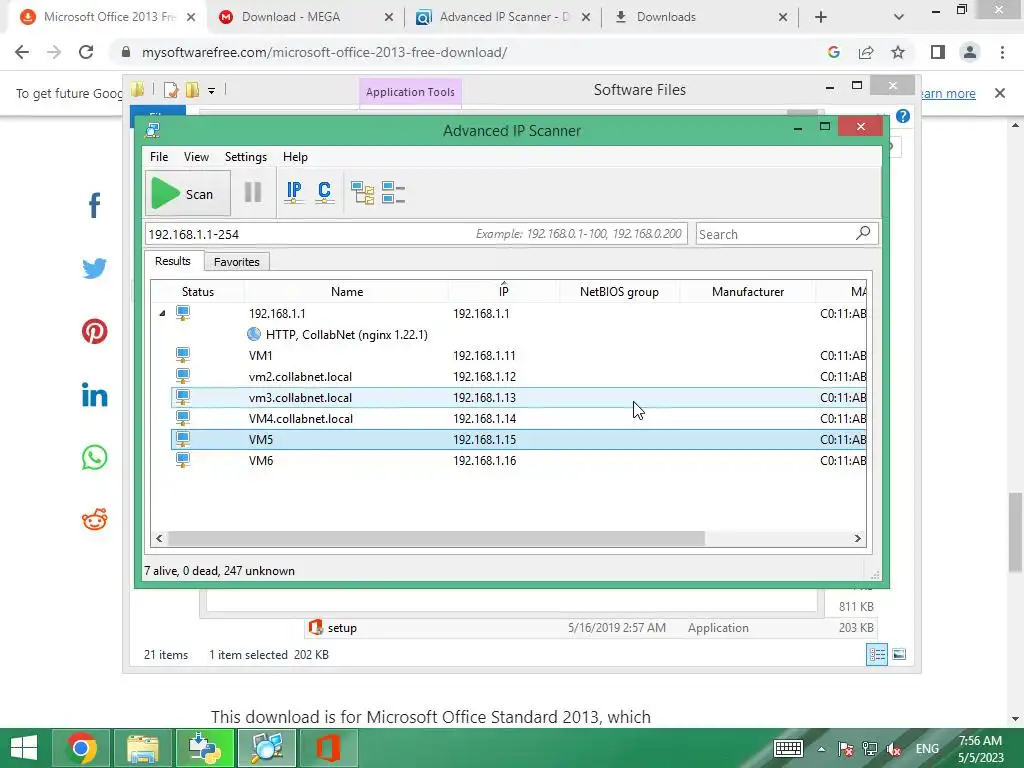Viewport: 1024px width, 768px height.
Task: Reload the current page
Action: [86, 52]
